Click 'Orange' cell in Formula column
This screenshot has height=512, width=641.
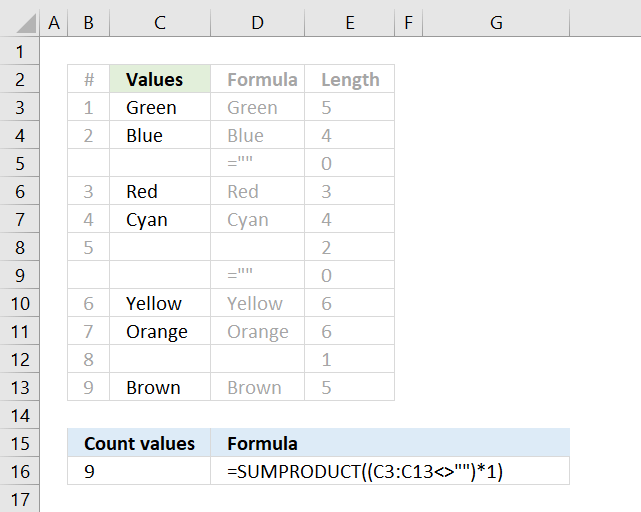(x=257, y=331)
